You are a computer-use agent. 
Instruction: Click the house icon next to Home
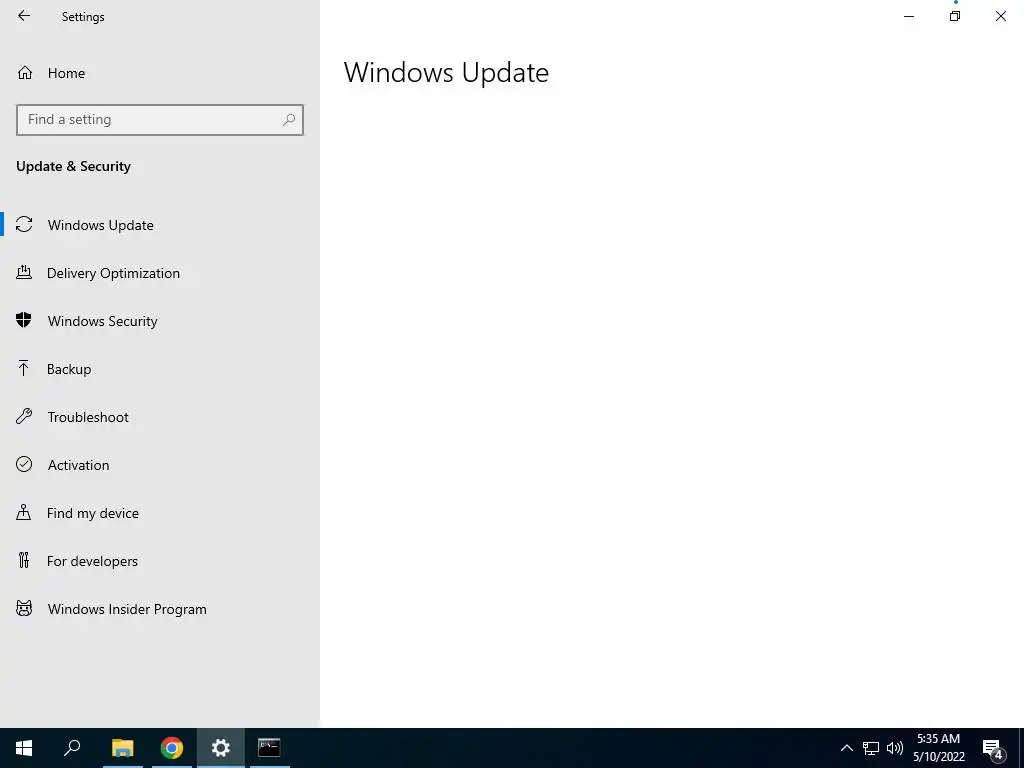[x=25, y=72]
